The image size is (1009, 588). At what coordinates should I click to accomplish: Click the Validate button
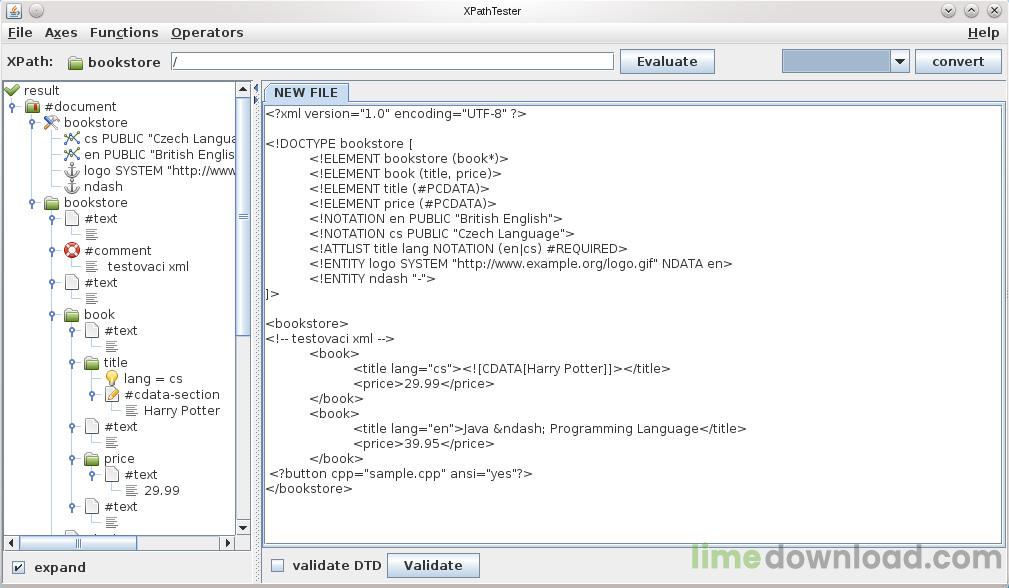click(433, 565)
